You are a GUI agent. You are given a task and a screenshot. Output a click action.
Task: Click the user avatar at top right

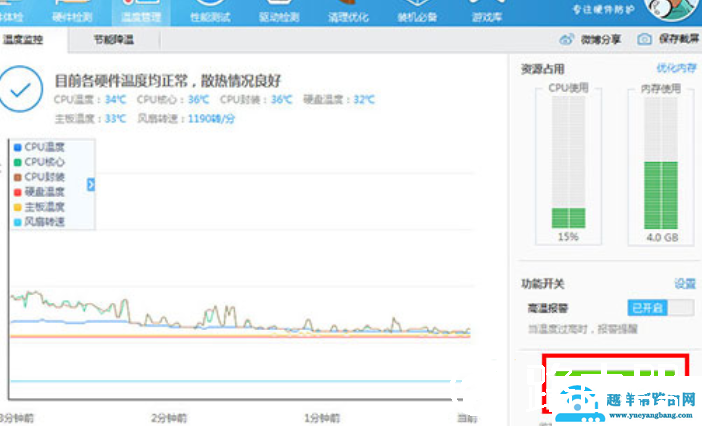click(x=670, y=10)
